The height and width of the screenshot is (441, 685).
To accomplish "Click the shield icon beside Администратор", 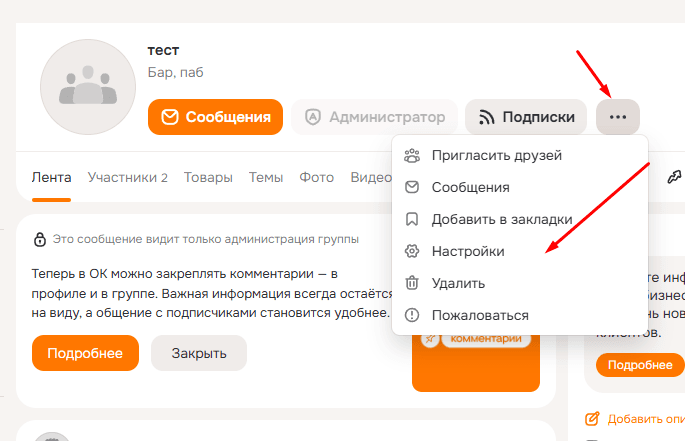I will 313,117.
